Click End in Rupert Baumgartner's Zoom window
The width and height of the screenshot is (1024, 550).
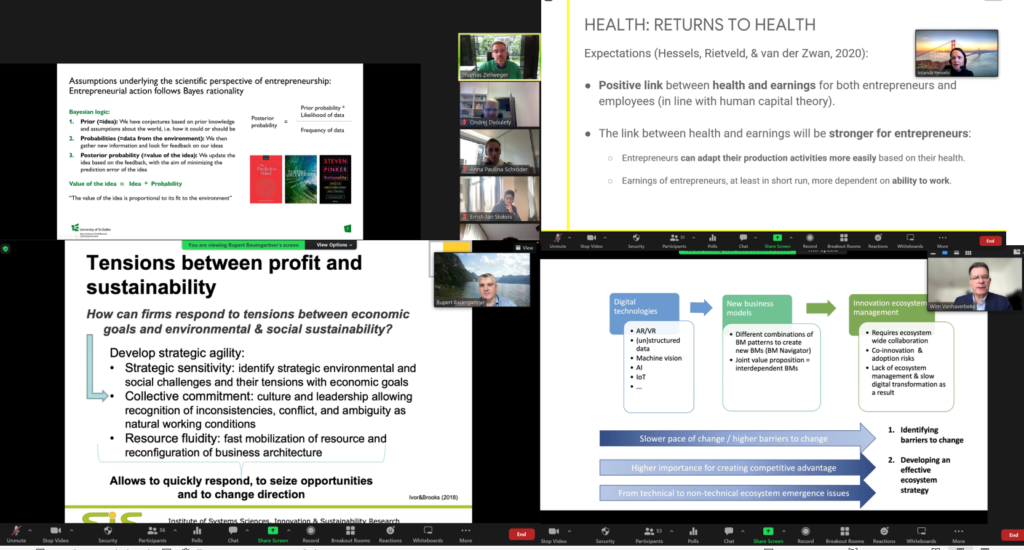tap(521, 534)
